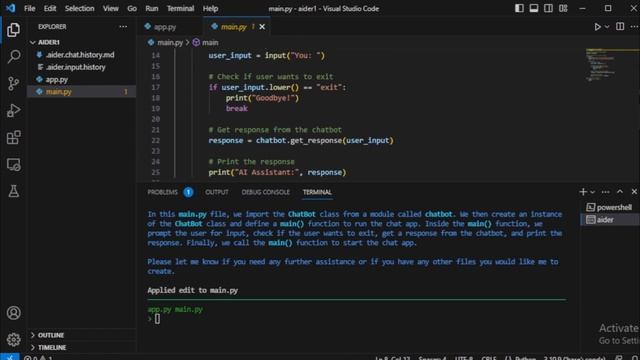Open the Explorer view in activity bar
Image resolution: width=640 pixels, height=360 pixels.
click(13, 30)
